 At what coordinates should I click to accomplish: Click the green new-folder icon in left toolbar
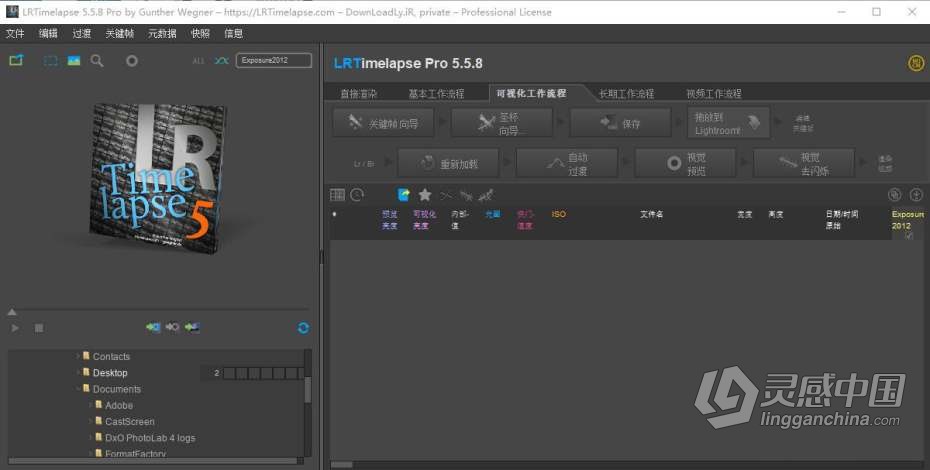tap(16, 60)
